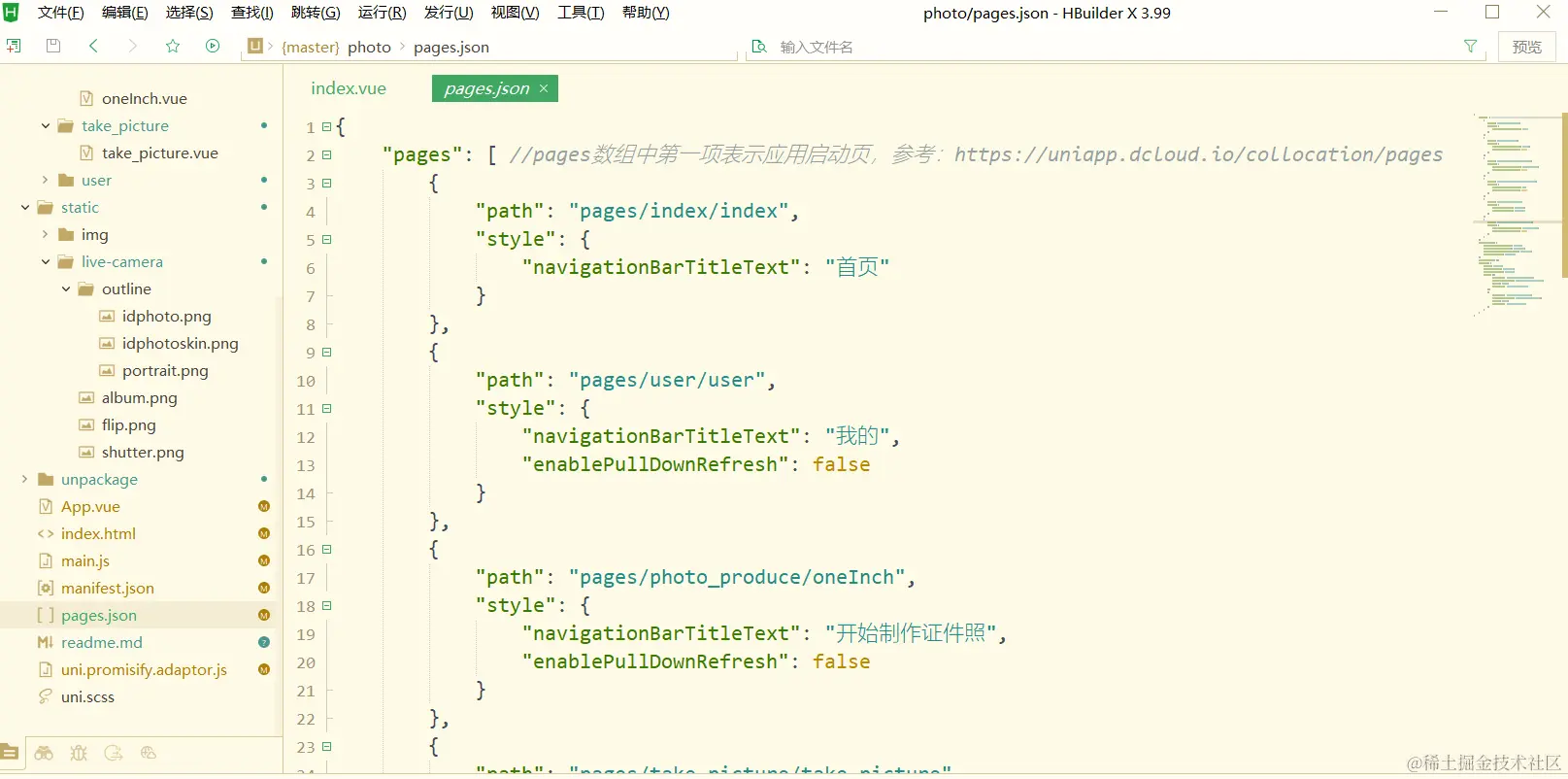Click the new file toolbar icon
This screenshot has height=779, width=1568.
coord(14,46)
